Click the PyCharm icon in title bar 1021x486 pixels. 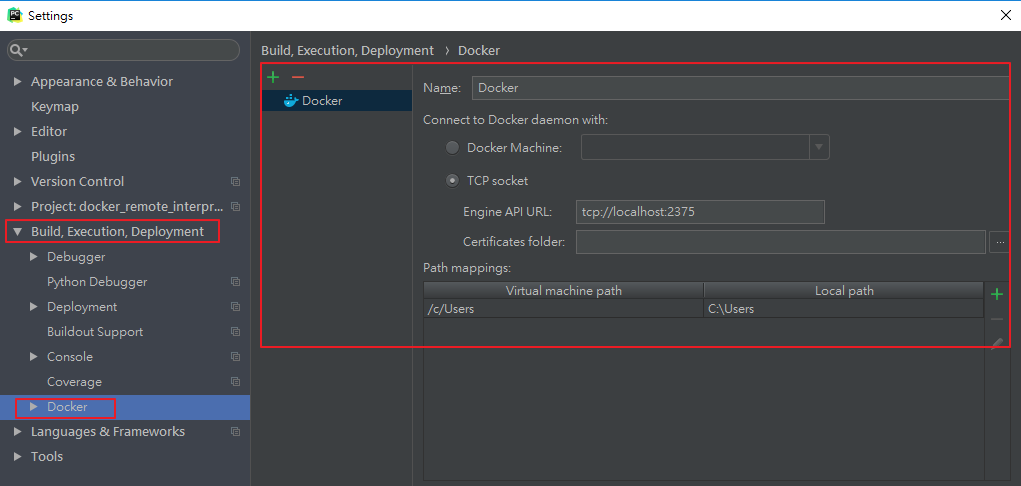tap(15, 15)
